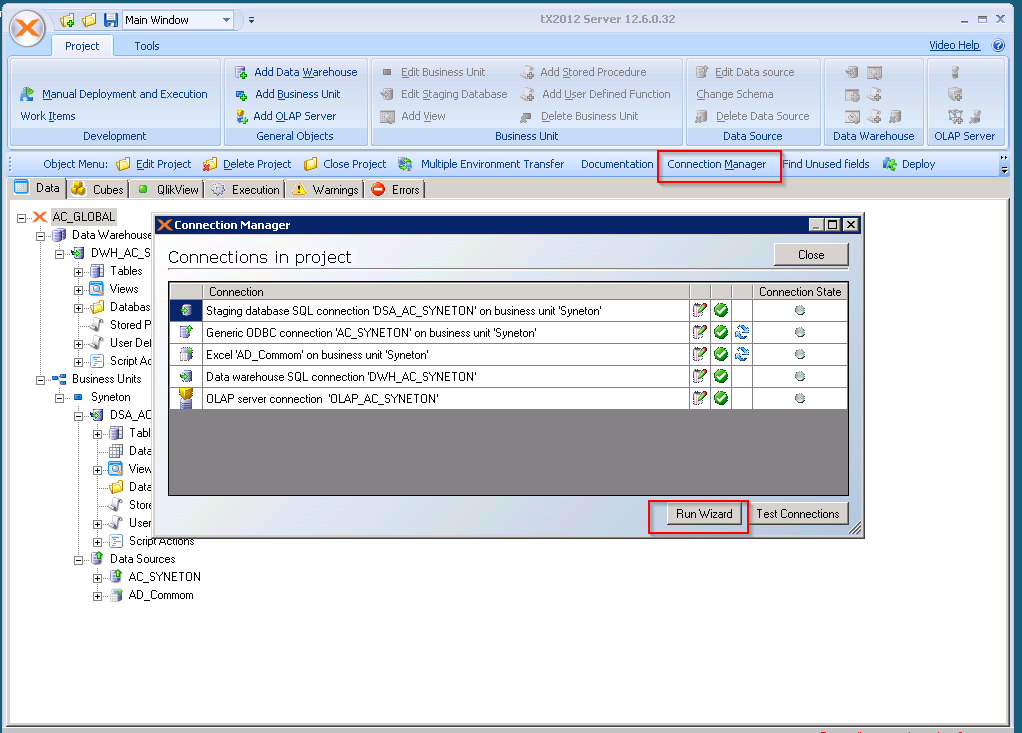Switch to the Tools ribbon tab
The image size is (1022, 733).
point(147,46)
